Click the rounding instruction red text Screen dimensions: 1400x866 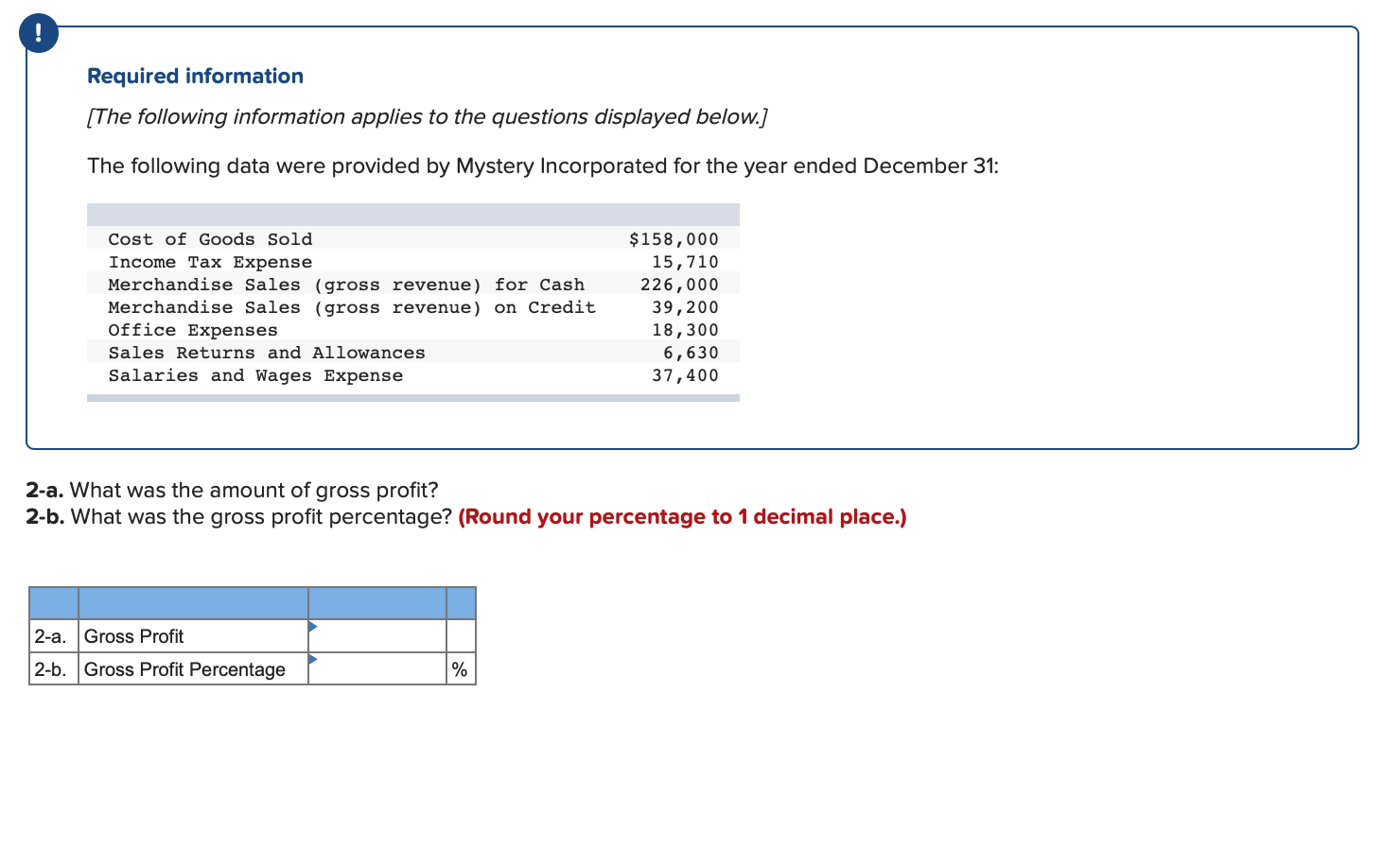point(680,517)
